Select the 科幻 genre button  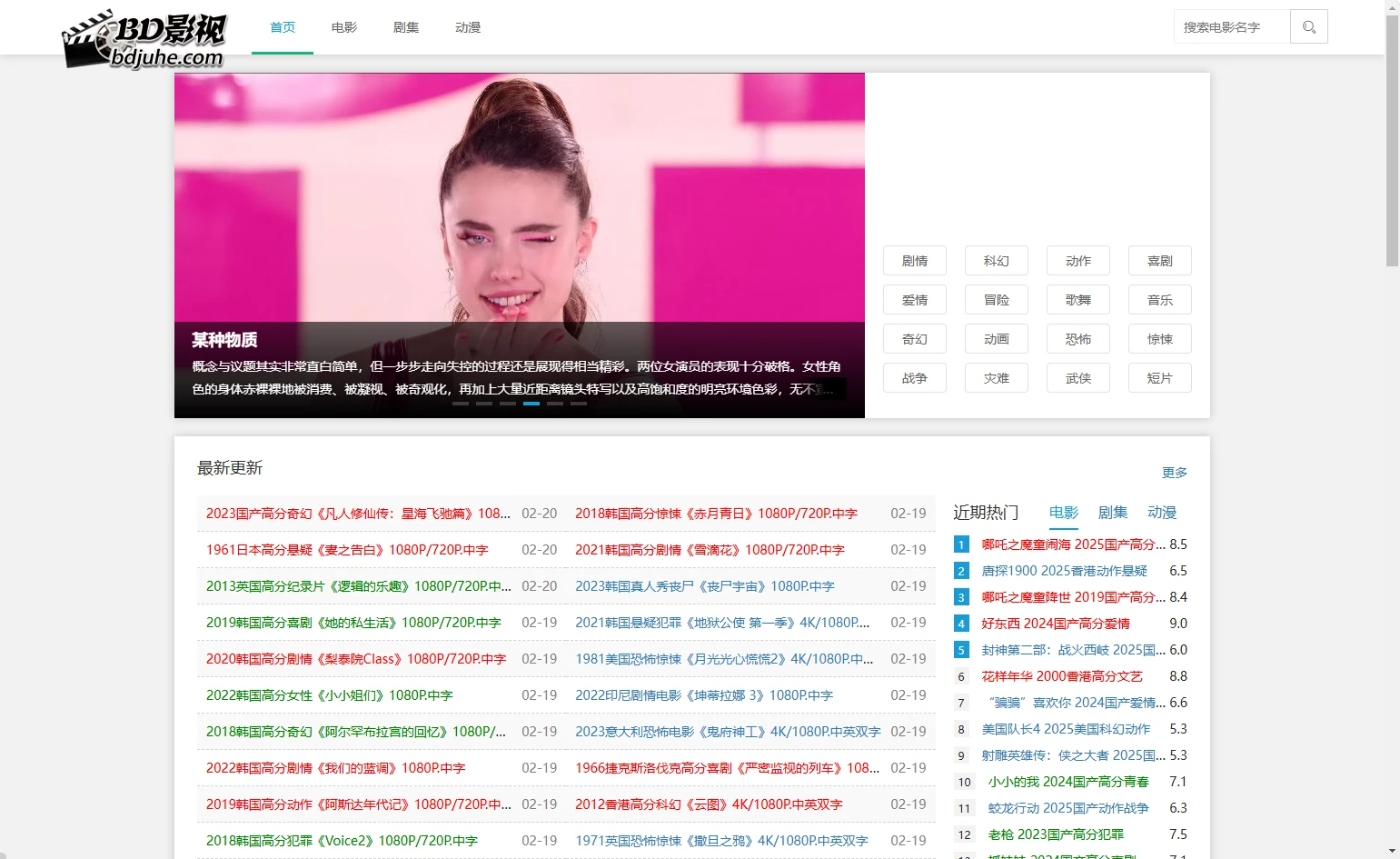[996, 261]
